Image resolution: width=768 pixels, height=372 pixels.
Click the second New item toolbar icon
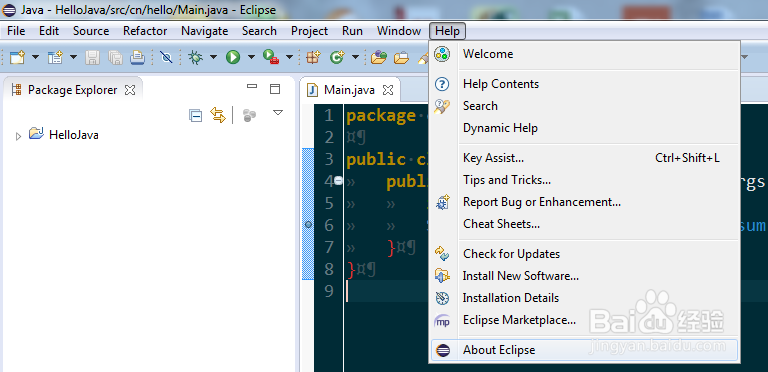pos(55,57)
